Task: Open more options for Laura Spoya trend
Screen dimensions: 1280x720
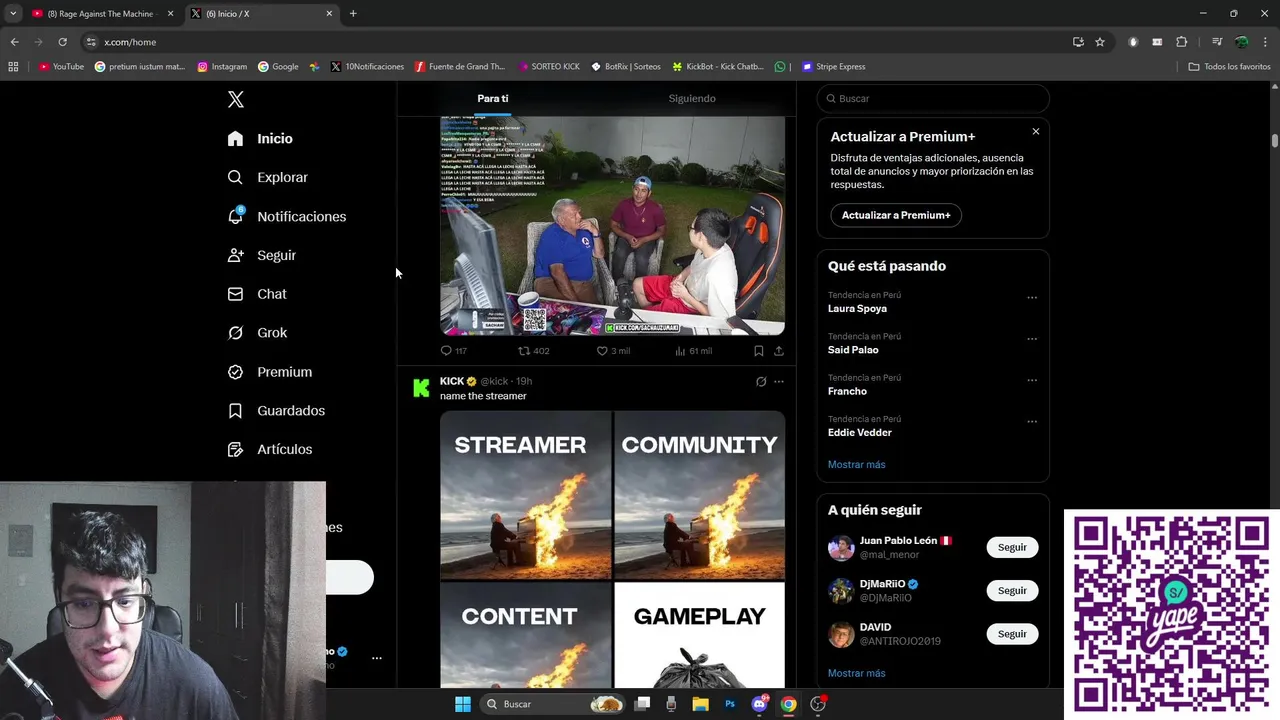Action: (x=1032, y=297)
